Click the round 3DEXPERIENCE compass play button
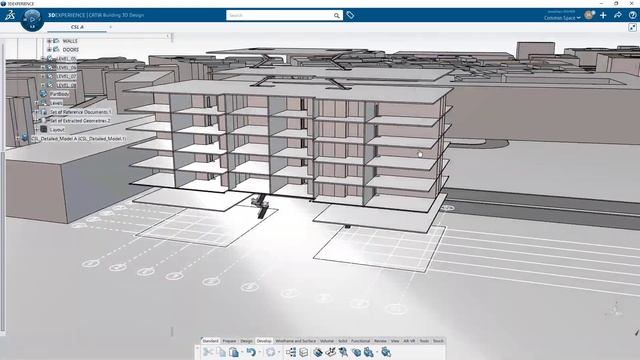 32,20
